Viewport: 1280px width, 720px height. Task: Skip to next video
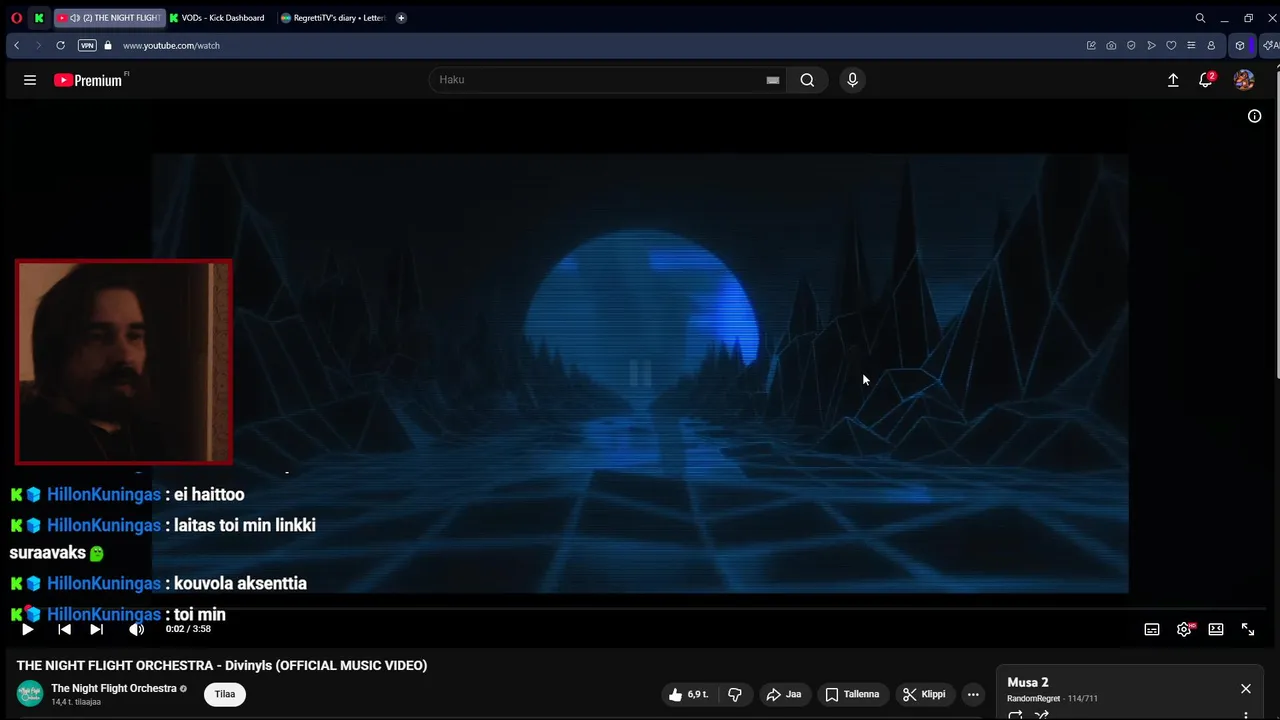(x=96, y=629)
